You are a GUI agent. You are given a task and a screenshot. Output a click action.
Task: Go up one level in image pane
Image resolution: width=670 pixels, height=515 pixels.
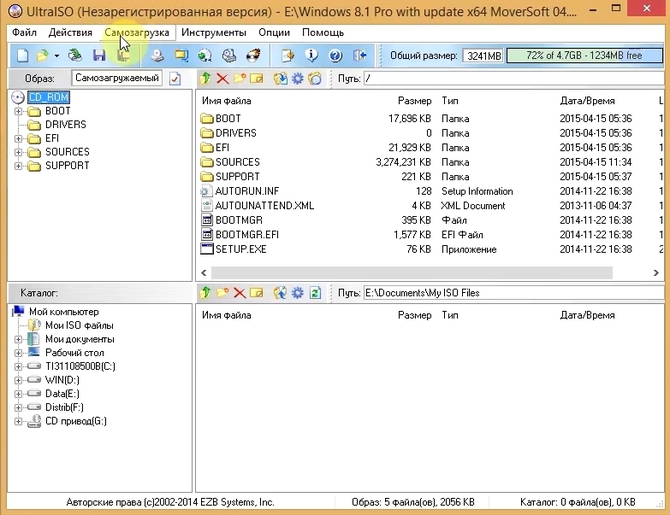click(206, 78)
